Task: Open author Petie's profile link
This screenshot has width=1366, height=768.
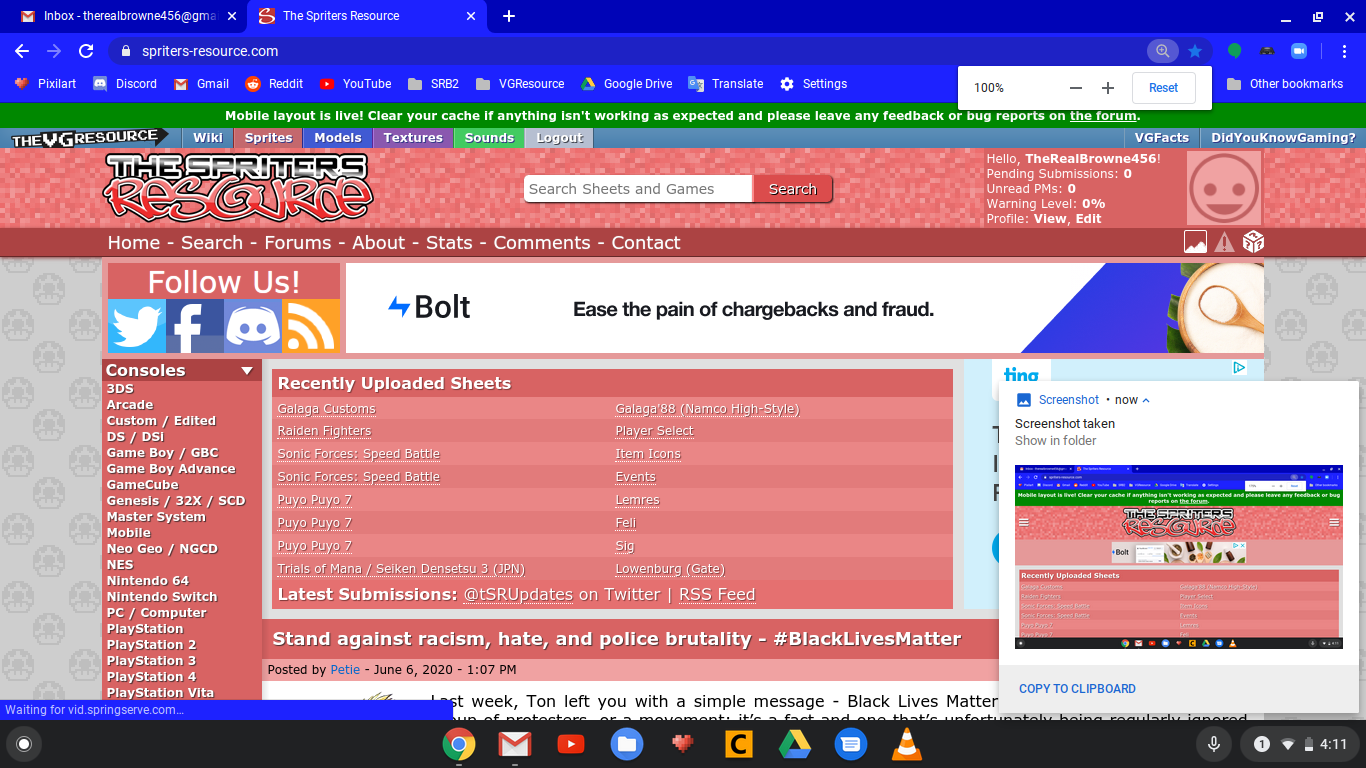Action: point(345,670)
